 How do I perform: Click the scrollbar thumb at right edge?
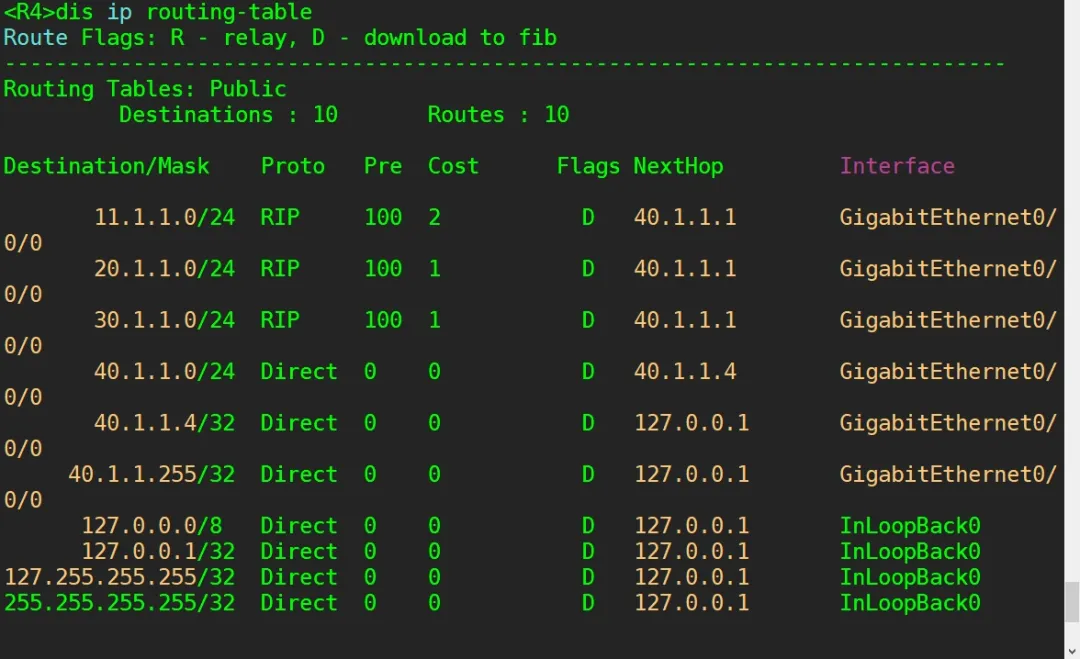point(1071,603)
